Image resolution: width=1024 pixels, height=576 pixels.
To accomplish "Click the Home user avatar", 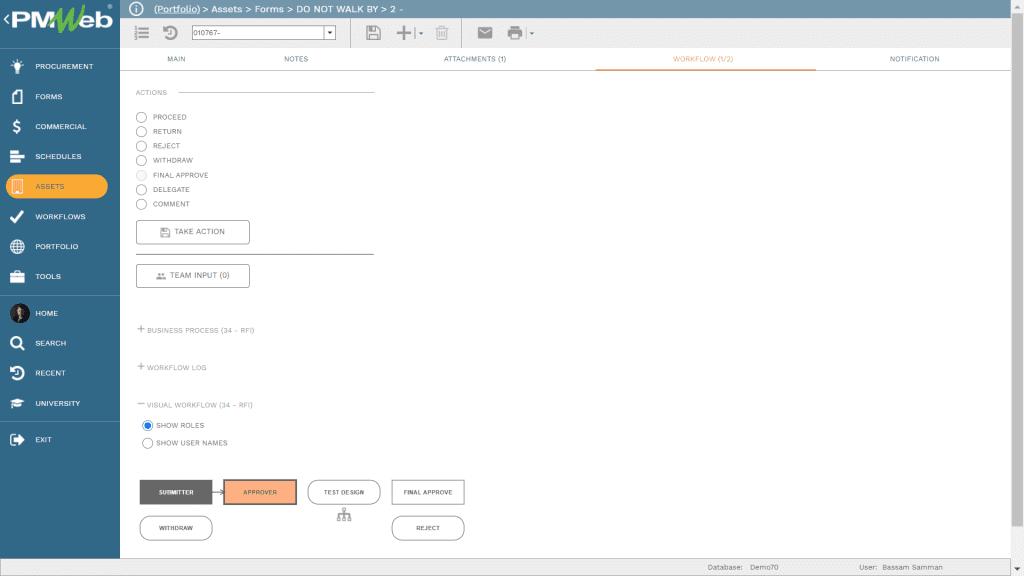I will pos(20,313).
